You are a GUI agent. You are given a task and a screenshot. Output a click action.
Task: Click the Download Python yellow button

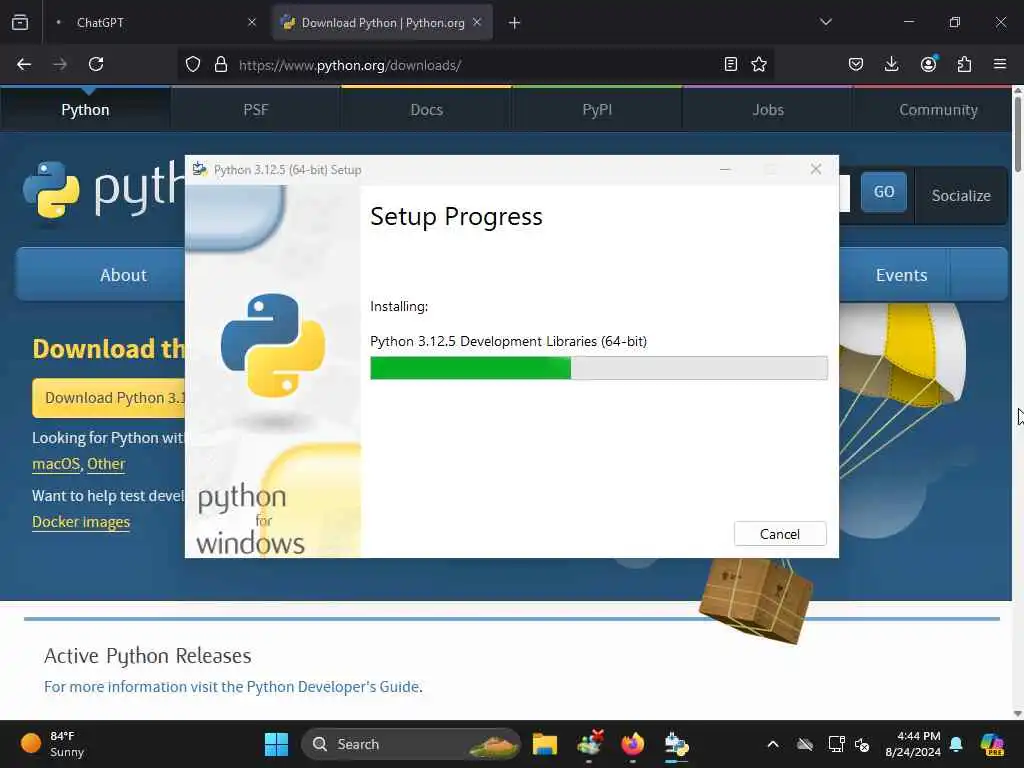click(x=109, y=398)
